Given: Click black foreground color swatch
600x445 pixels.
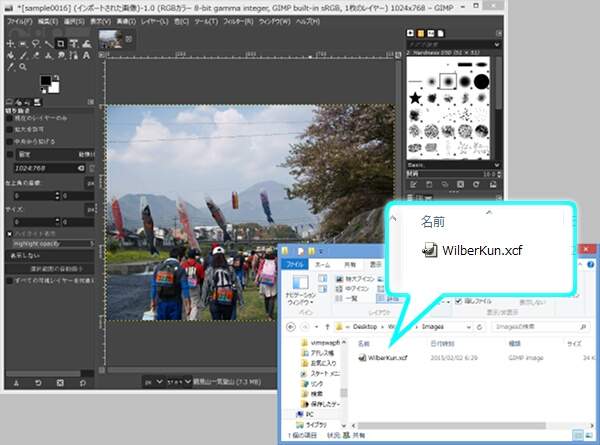Looking at the screenshot, I should pyautogui.click(x=46, y=80).
